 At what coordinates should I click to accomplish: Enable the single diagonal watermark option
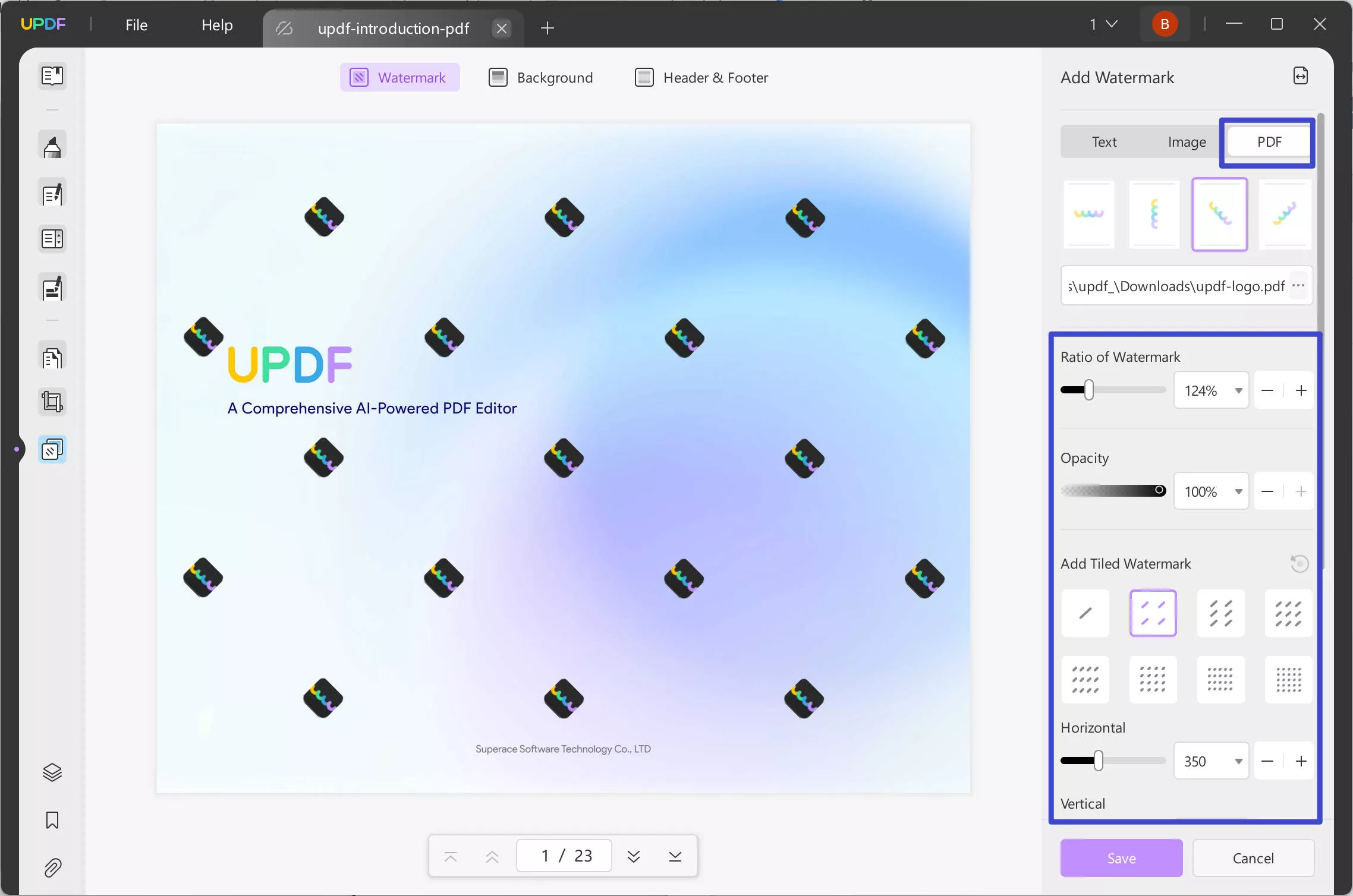click(1085, 613)
